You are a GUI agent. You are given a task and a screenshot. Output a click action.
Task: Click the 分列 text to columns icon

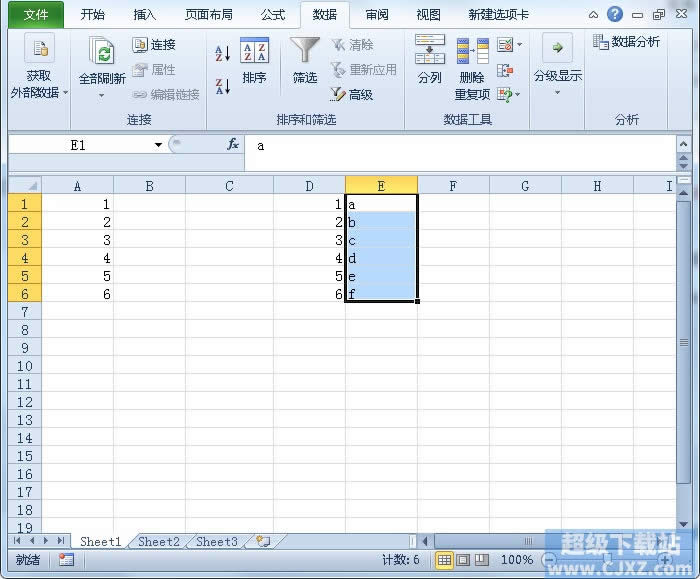(430, 60)
